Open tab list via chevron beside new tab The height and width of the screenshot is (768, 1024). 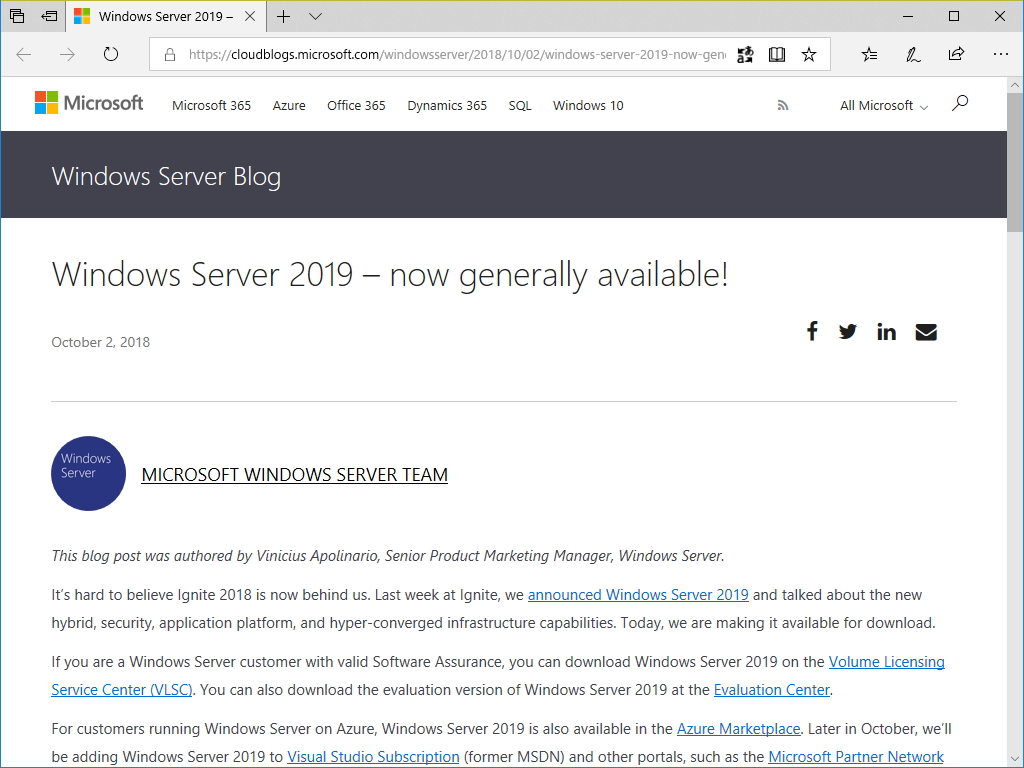pyautogui.click(x=314, y=16)
